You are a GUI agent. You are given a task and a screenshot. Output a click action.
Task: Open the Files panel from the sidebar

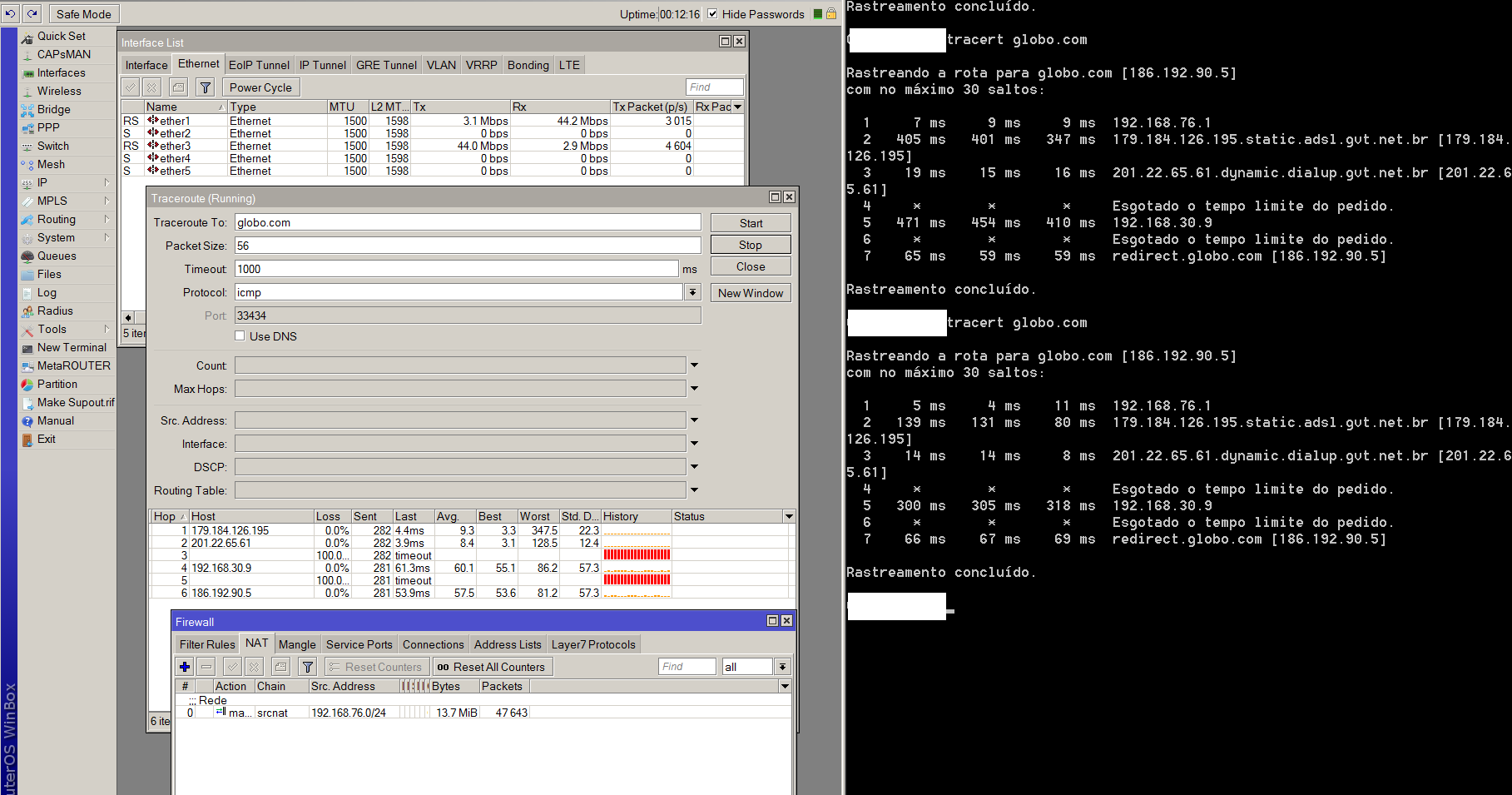[x=47, y=274]
